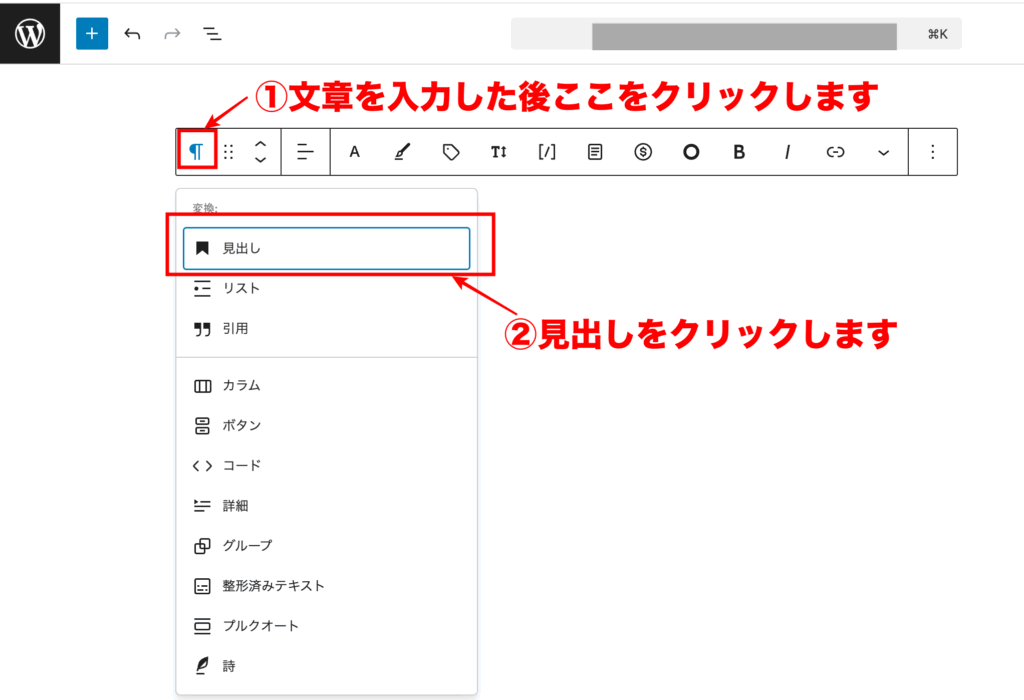Viewport: 1024px width, 700px height.
Task: Open the text alignment control
Action: [306, 152]
